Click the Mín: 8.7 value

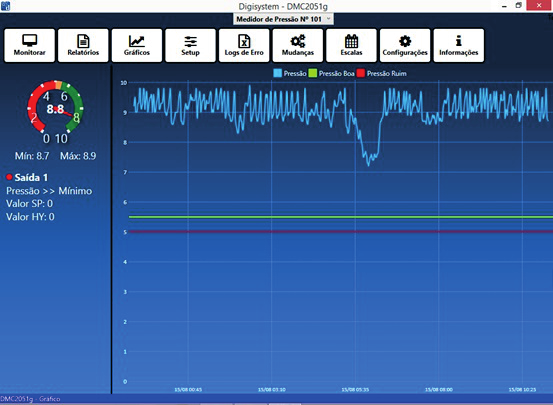[32, 156]
